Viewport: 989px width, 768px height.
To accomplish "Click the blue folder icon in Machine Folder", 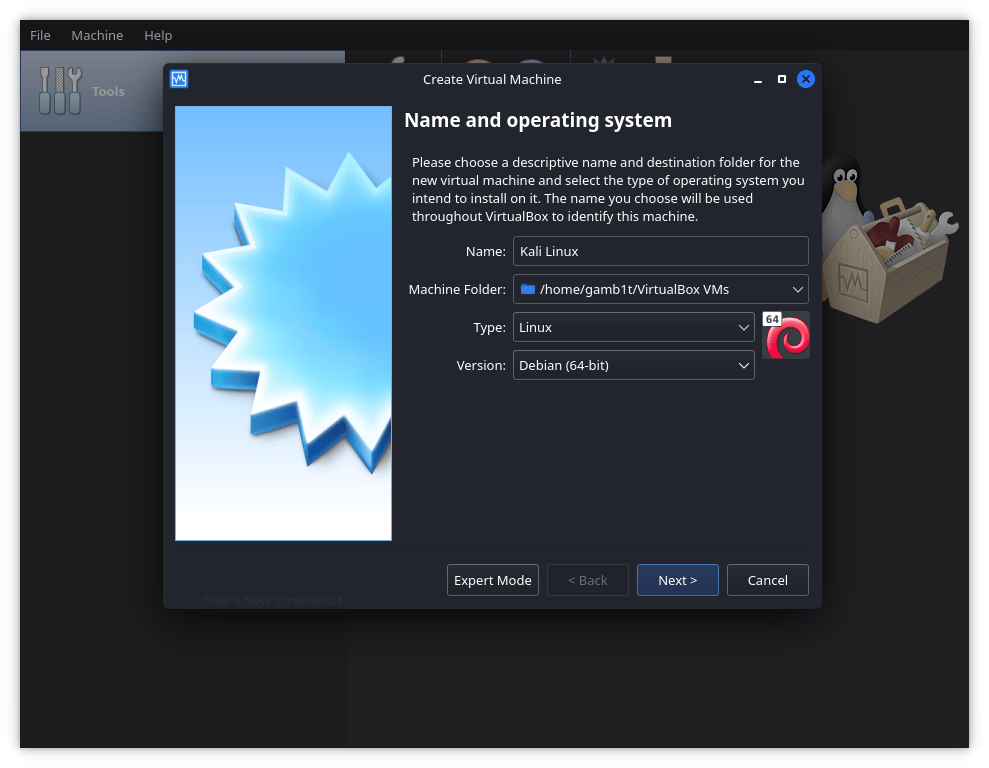I will pos(528,290).
